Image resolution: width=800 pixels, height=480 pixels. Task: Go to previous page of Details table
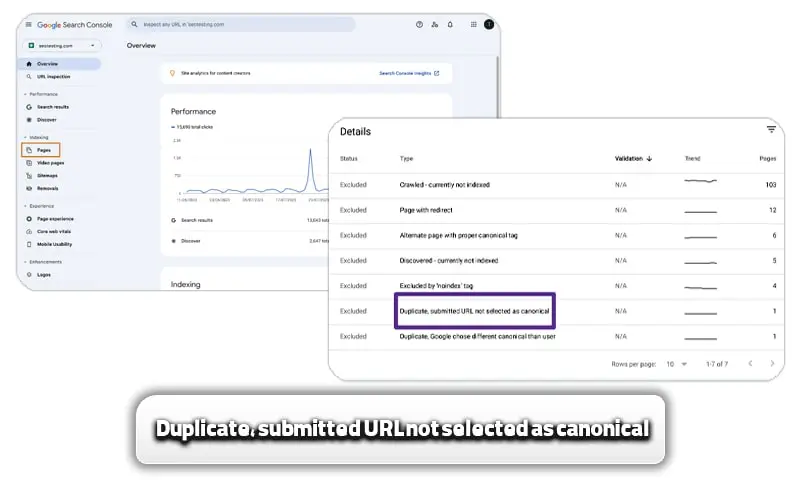[x=750, y=363]
